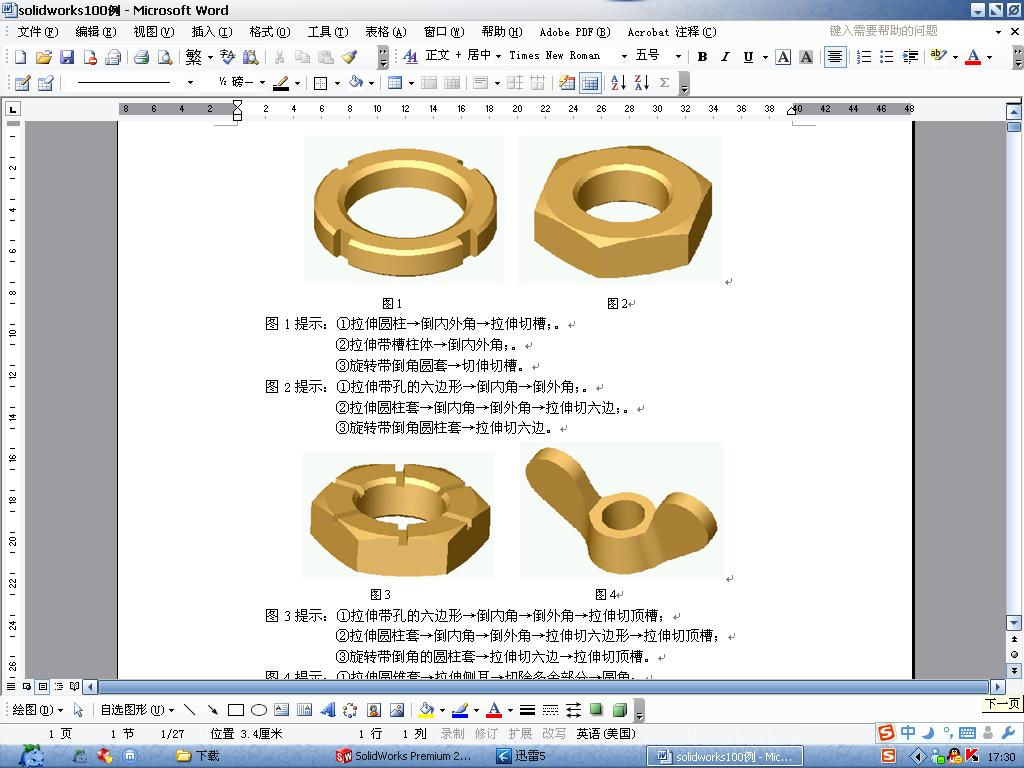Select the Draw Table pencil tool
The image size is (1024, 768).
tap(22, 83)
